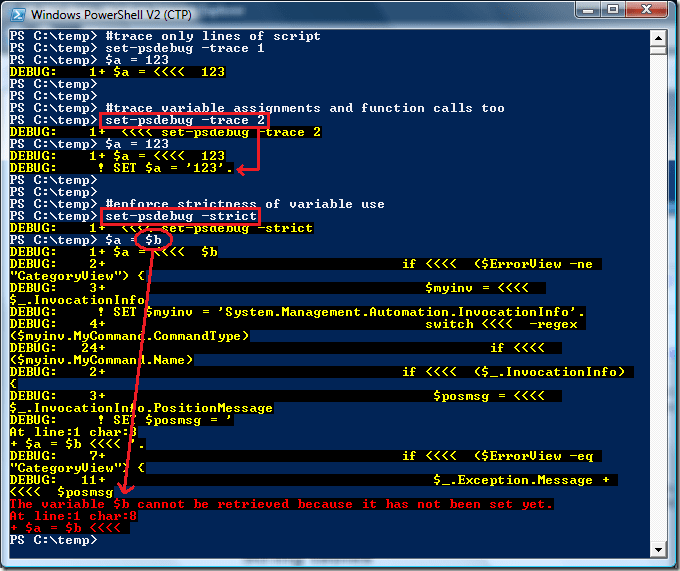Image resolution: width=680 pixels, height=571 pixels.
Task: Click the '($myinv.MyCommand.Name)' line
Action: click(x=101, y=360)
